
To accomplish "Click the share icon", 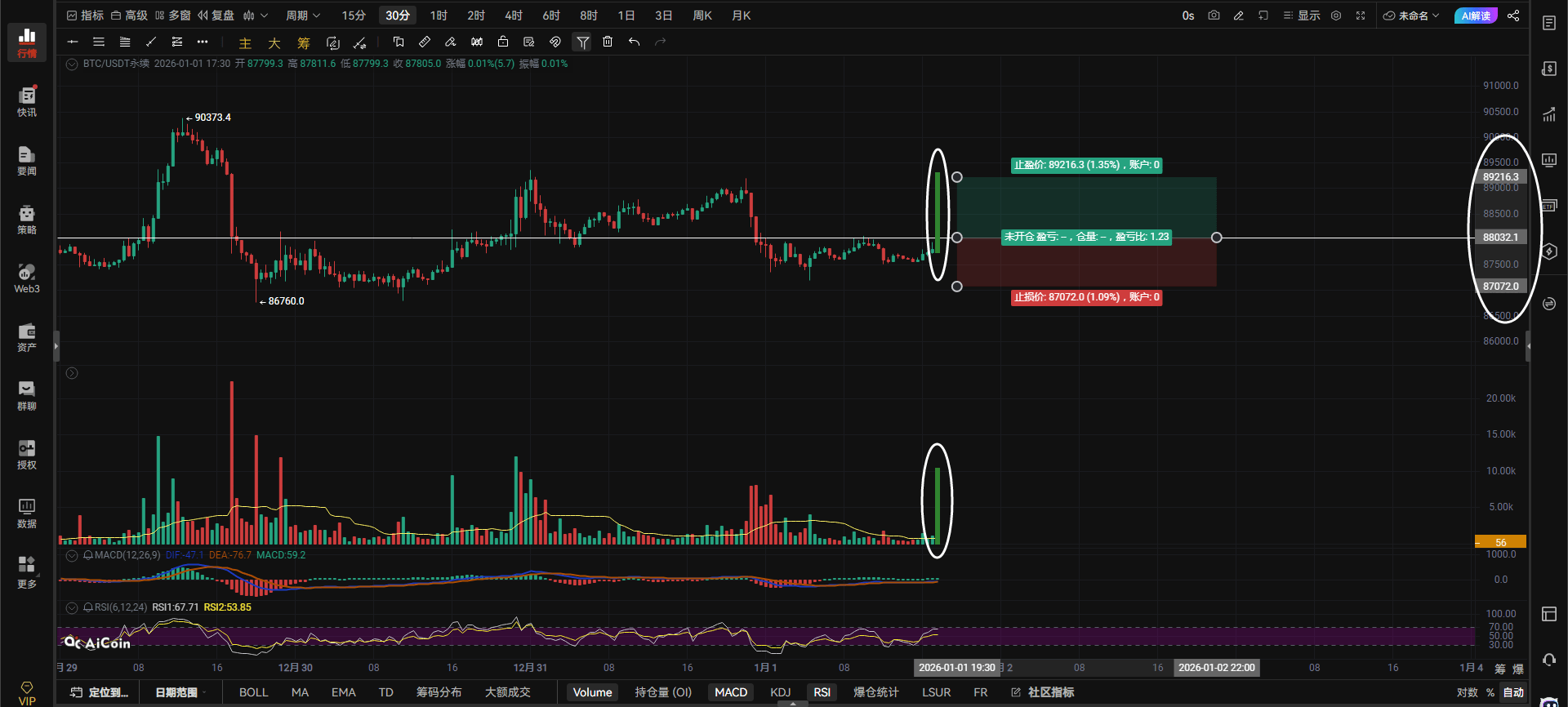I will point(1513,16).
